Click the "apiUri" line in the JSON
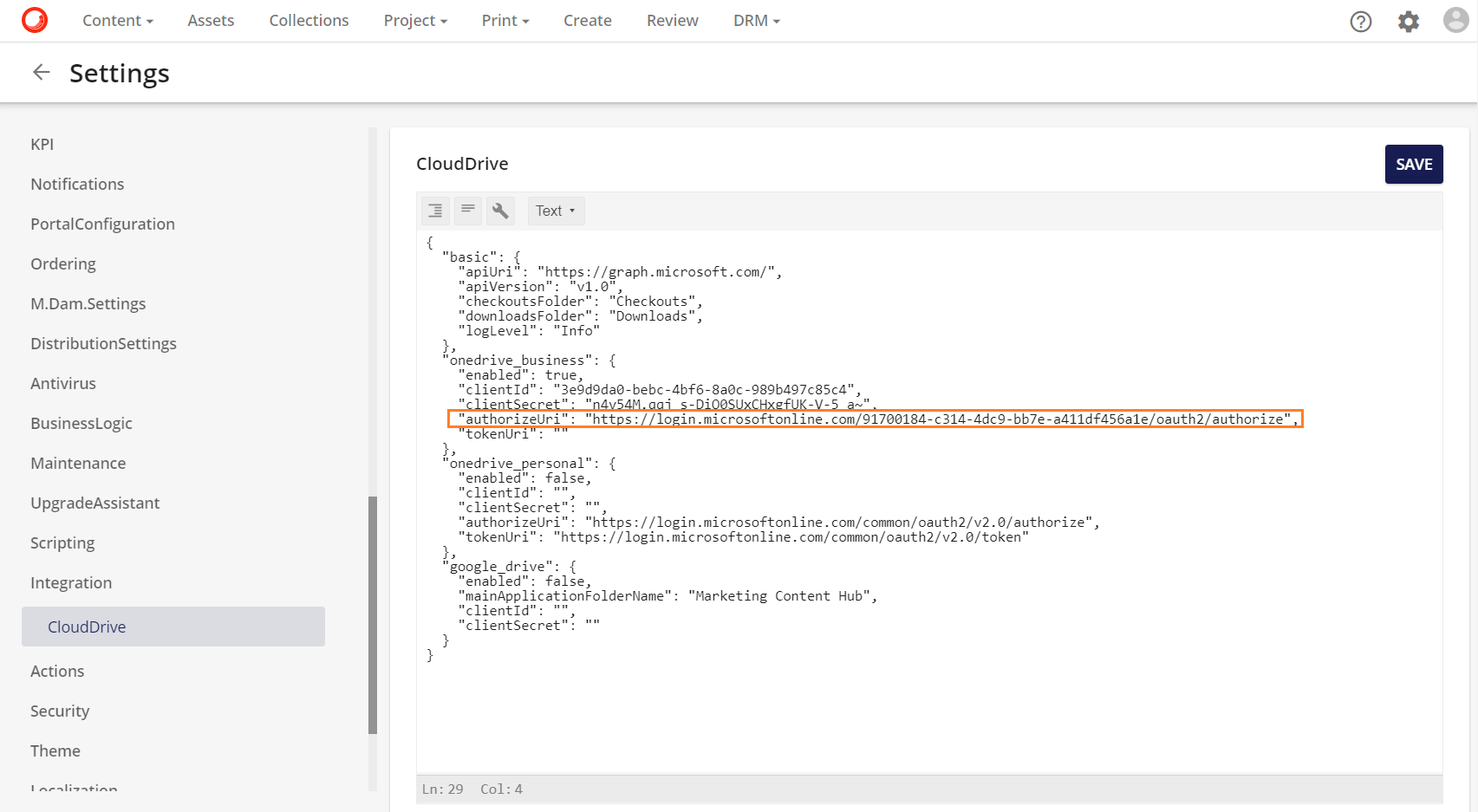This screenshot has width=1478, height=812. [620, 272]
